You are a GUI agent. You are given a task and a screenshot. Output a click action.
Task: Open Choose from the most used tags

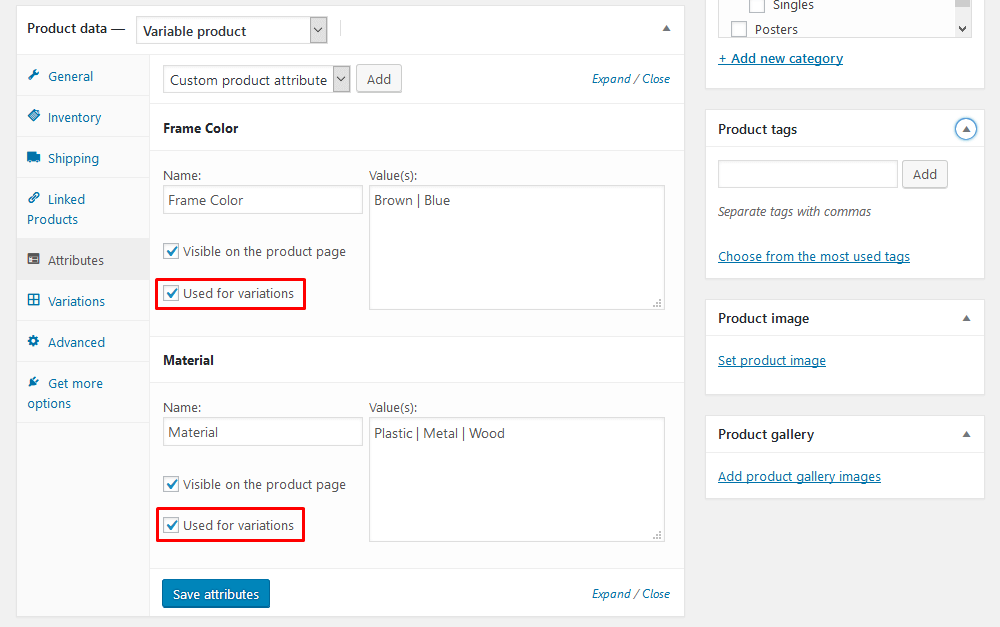[813, 256]
